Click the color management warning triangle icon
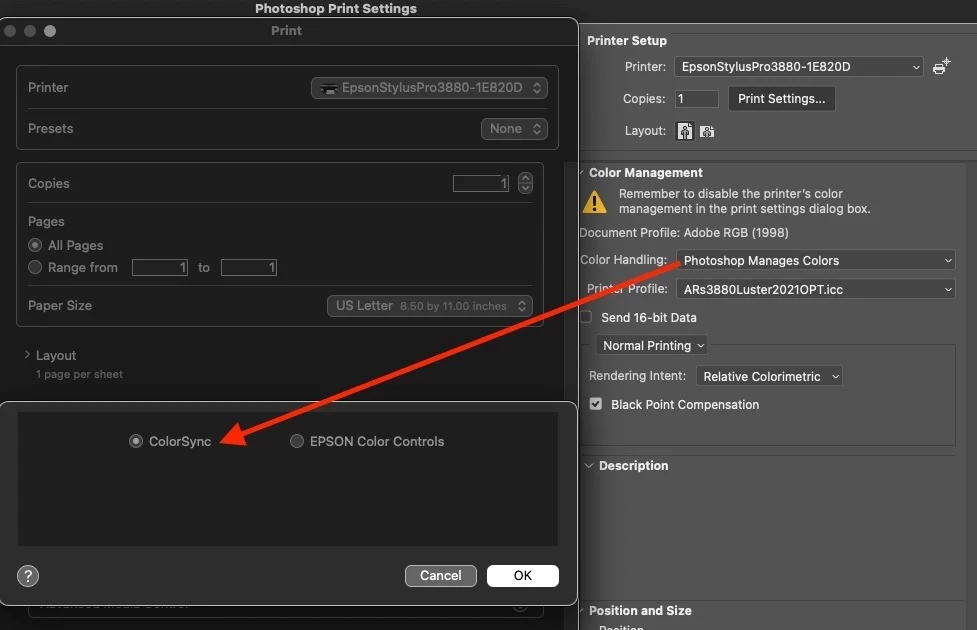Viewport: 977px width, 630px height. pos(594,202)
